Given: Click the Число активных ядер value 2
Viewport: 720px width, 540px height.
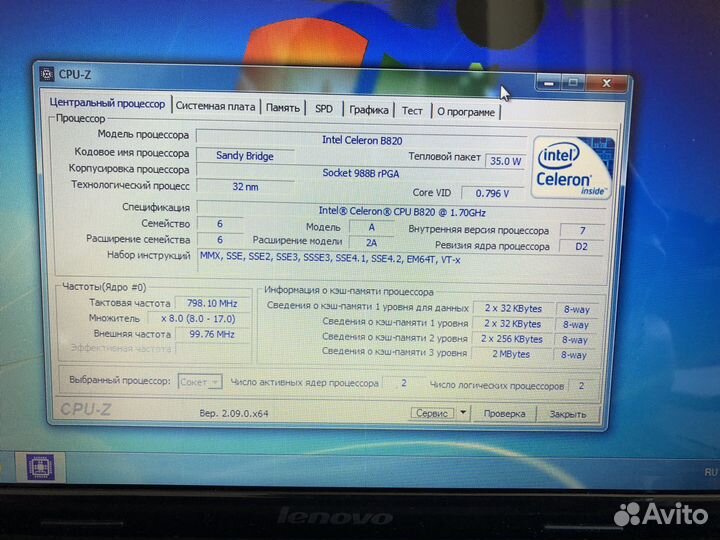Looking at the screenshot, I should [404, 383].
